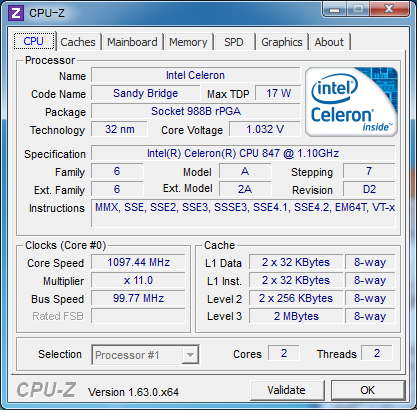Click the Core Voltage value '1.032 V'
Viewport: 417px width, 410px height.
pos(265,129)
